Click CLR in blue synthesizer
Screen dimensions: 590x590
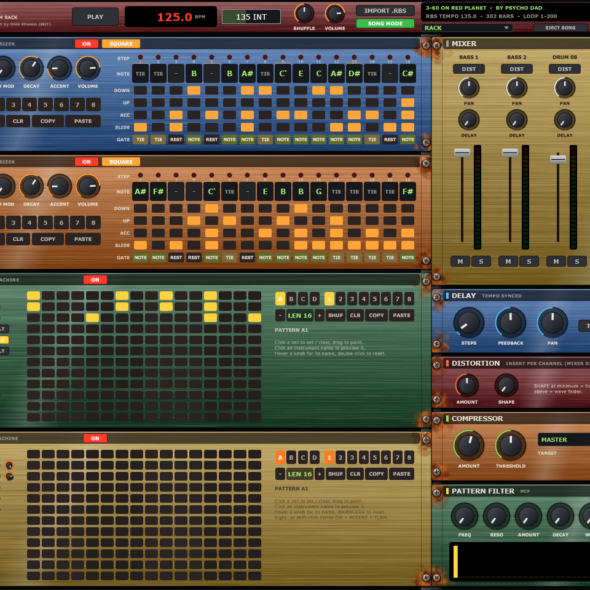click(18, 121)
